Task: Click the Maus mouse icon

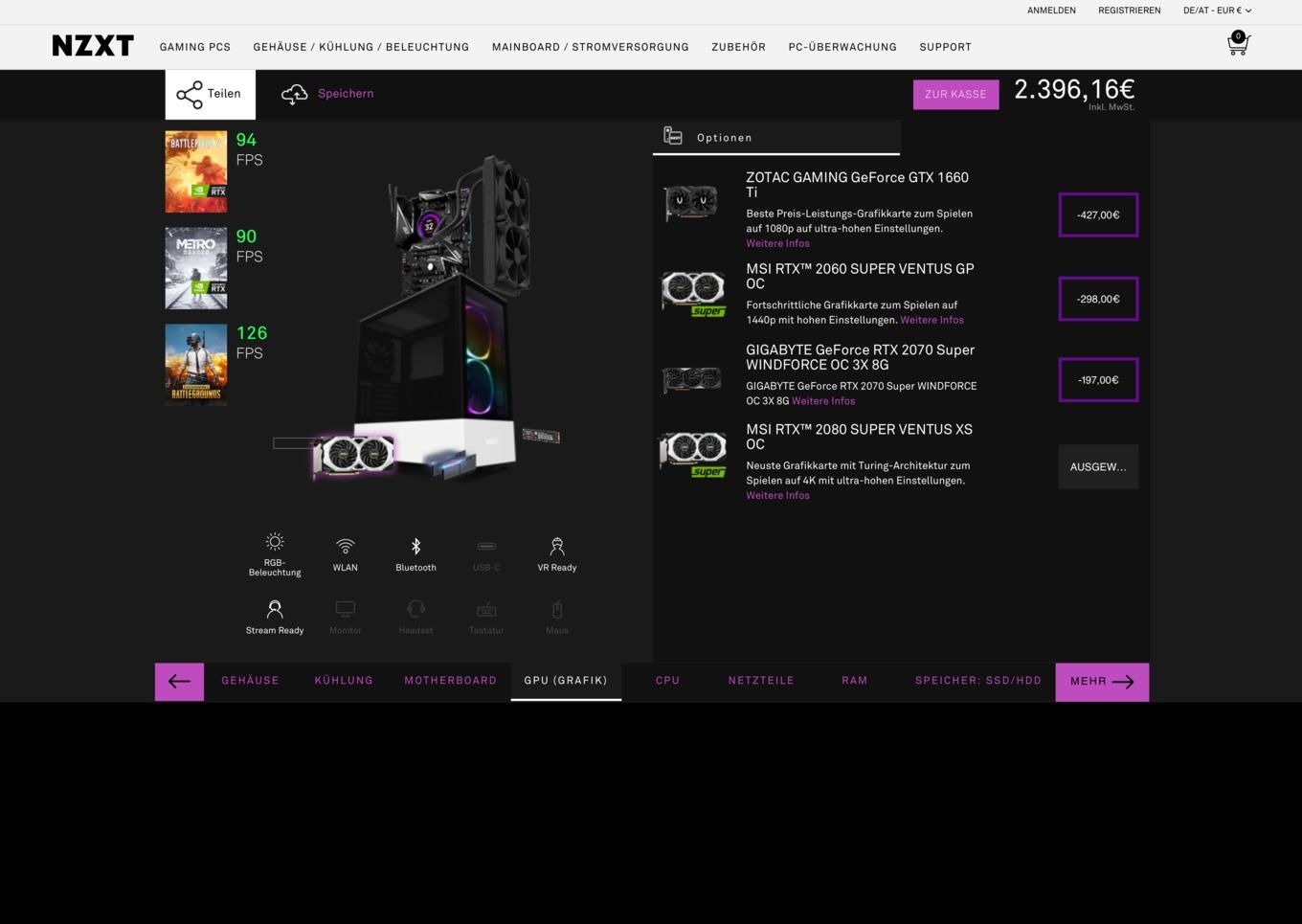Action: (557, 609)
